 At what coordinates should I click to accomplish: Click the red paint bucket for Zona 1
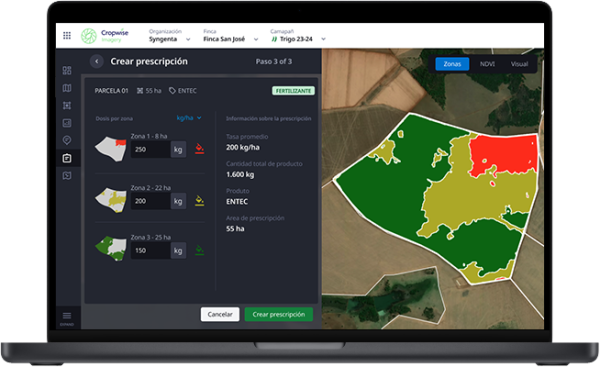click(x=199, y=148)
